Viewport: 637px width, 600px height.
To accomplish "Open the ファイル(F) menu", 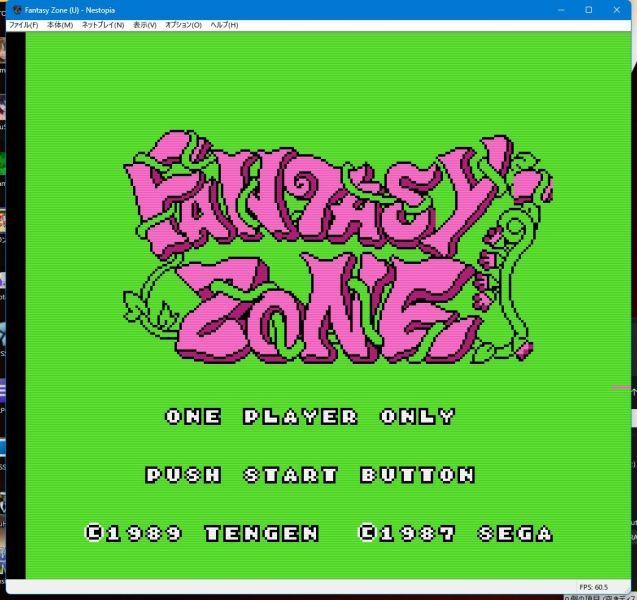I will [24, 25].
